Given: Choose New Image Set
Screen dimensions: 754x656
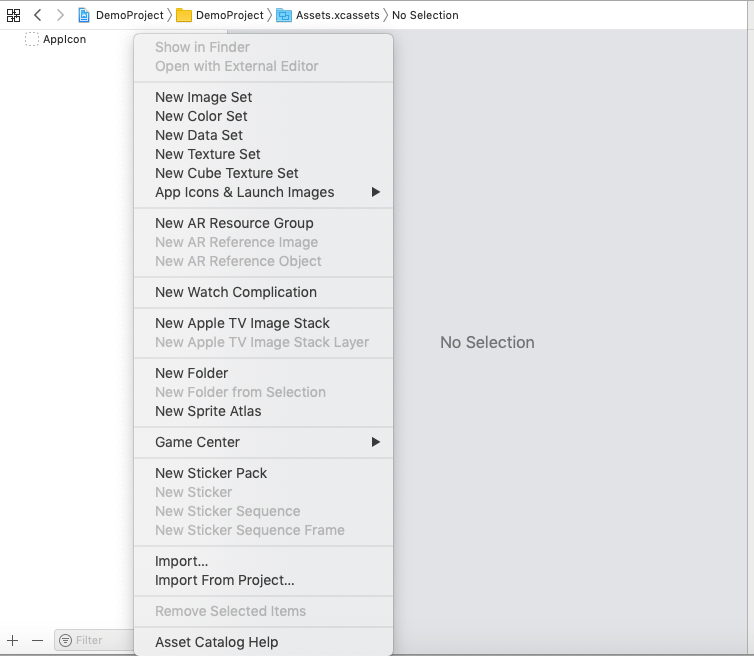Looking at the screenshot, I should click(x=264, y=97).
